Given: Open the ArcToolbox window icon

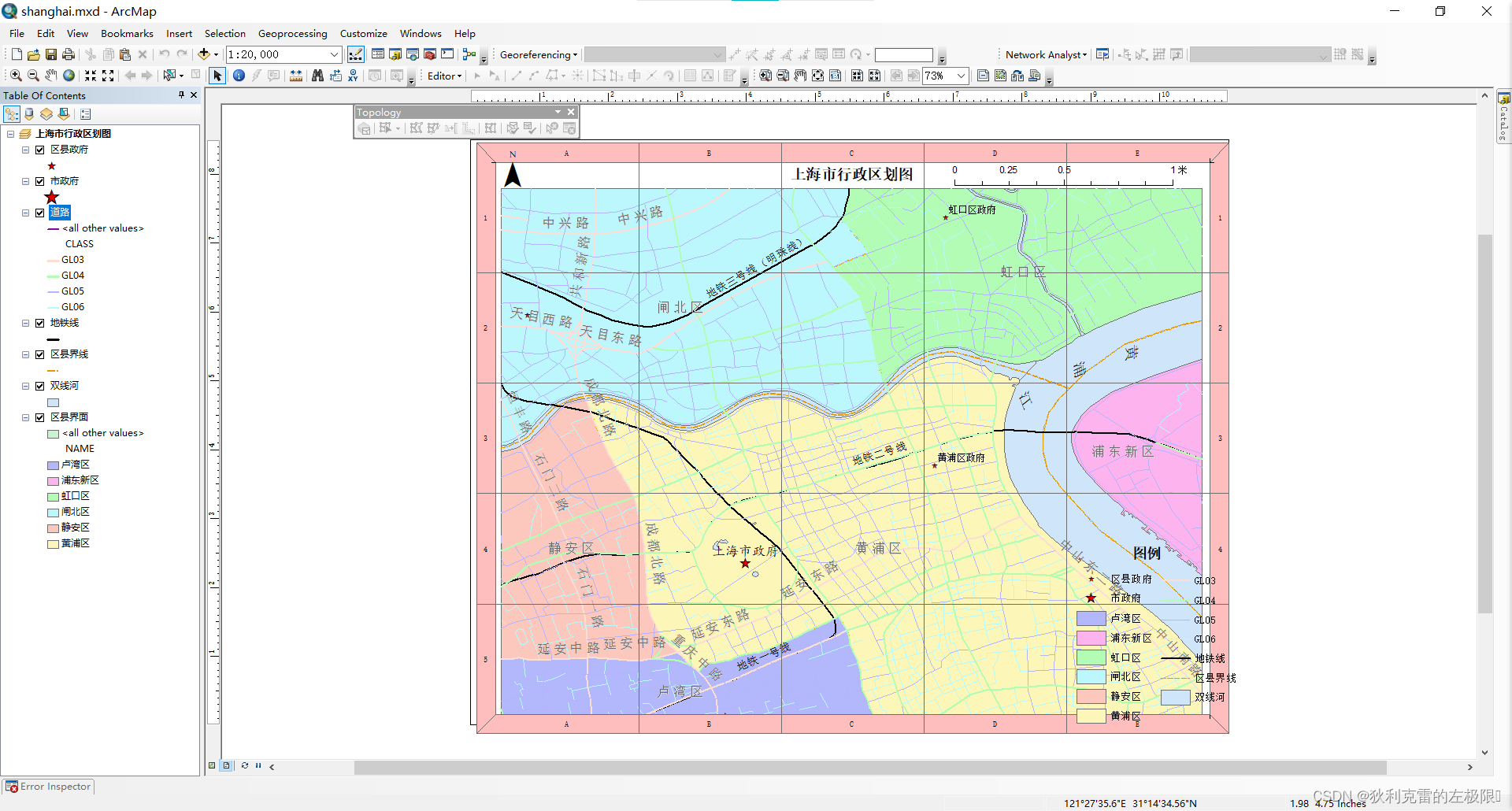Looking at the screenshot, I should [x=430, y=54].
